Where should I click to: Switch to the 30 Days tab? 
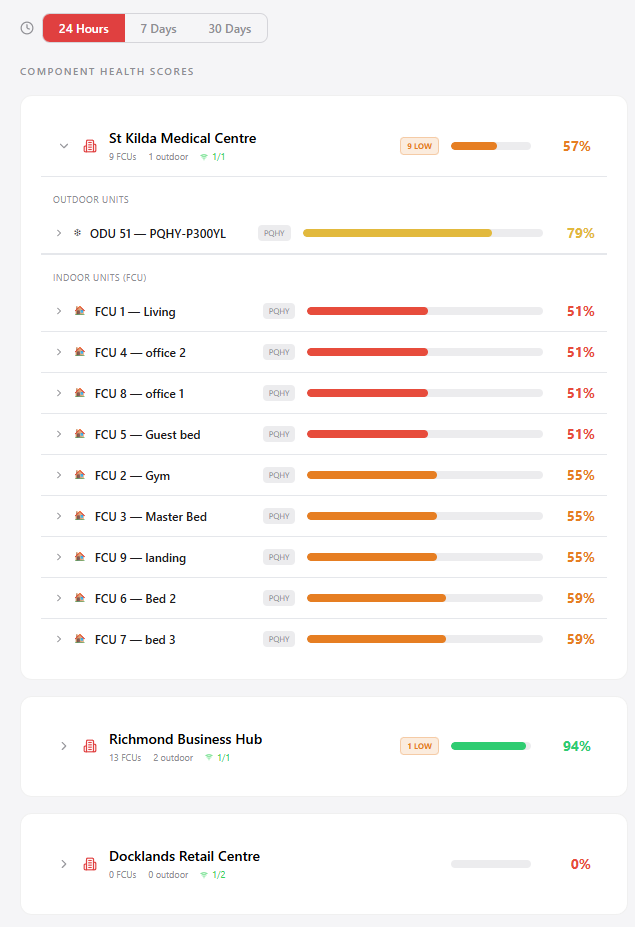point(229,28)
